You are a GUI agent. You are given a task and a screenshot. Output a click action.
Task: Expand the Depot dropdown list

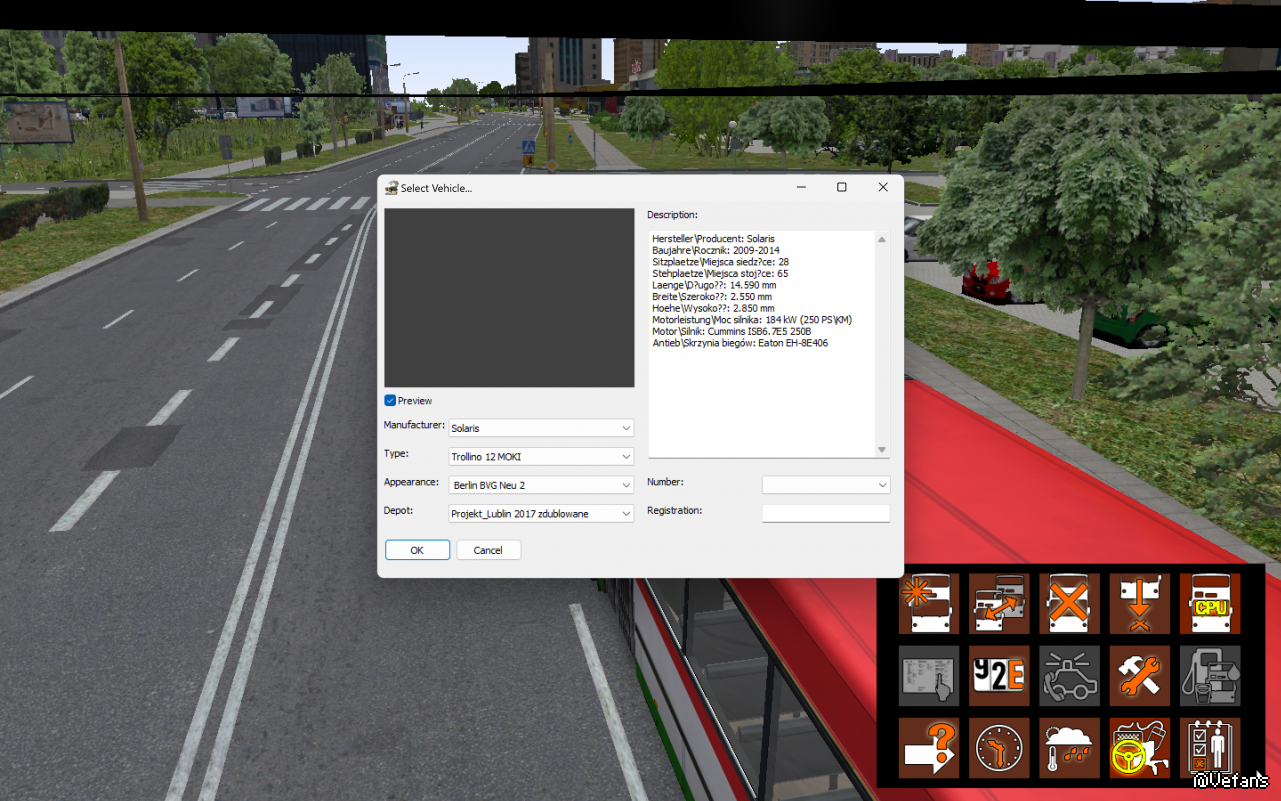[541, 514]
